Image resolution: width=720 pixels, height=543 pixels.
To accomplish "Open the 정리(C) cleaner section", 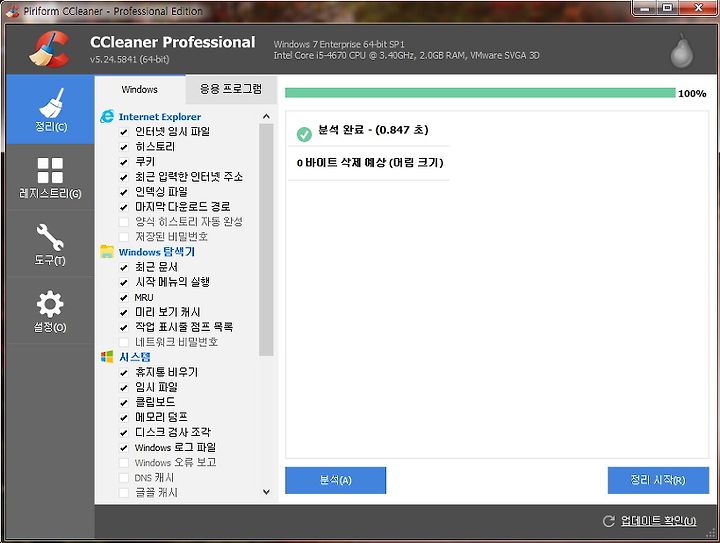I will click(50, 110).
